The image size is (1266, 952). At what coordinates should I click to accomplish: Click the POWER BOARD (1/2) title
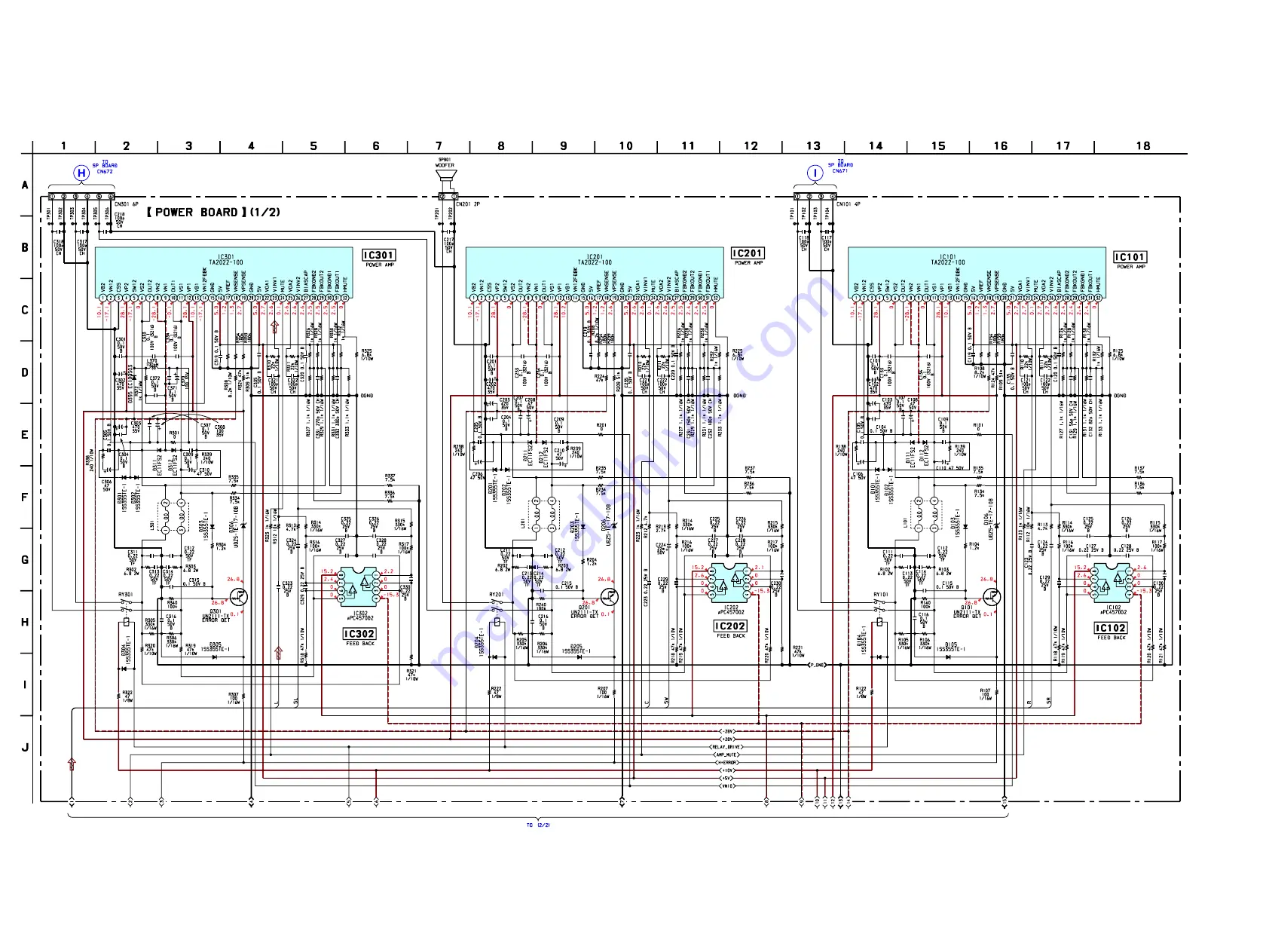pyautogui.click(x=213, y=213)
